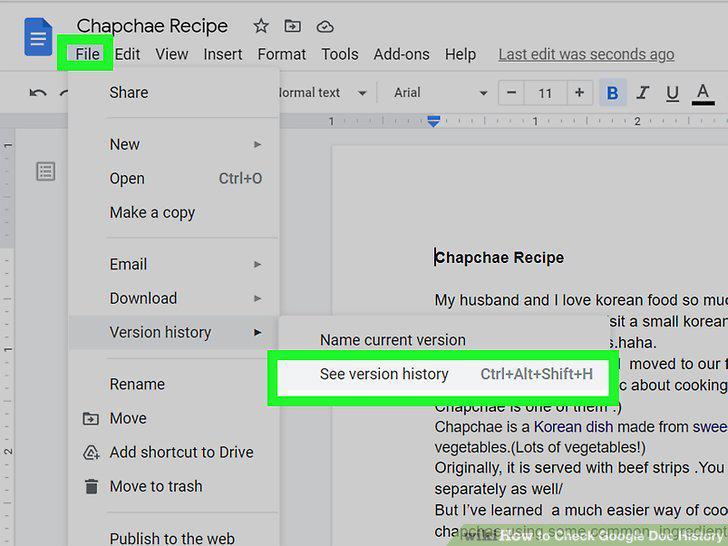Select Make a copy
The height and width of the screenshot is (546, 728).
pyautogui.click(x=174, y=213)
